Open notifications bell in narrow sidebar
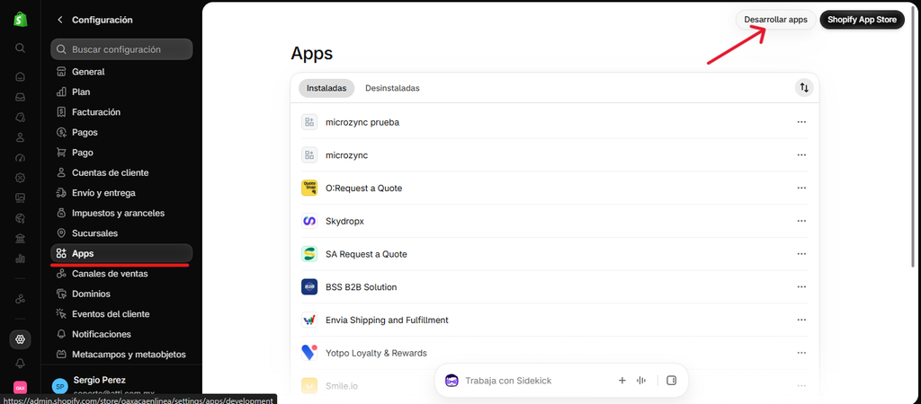The height and width of the screenshot is (404, 921). pos(21,363)
